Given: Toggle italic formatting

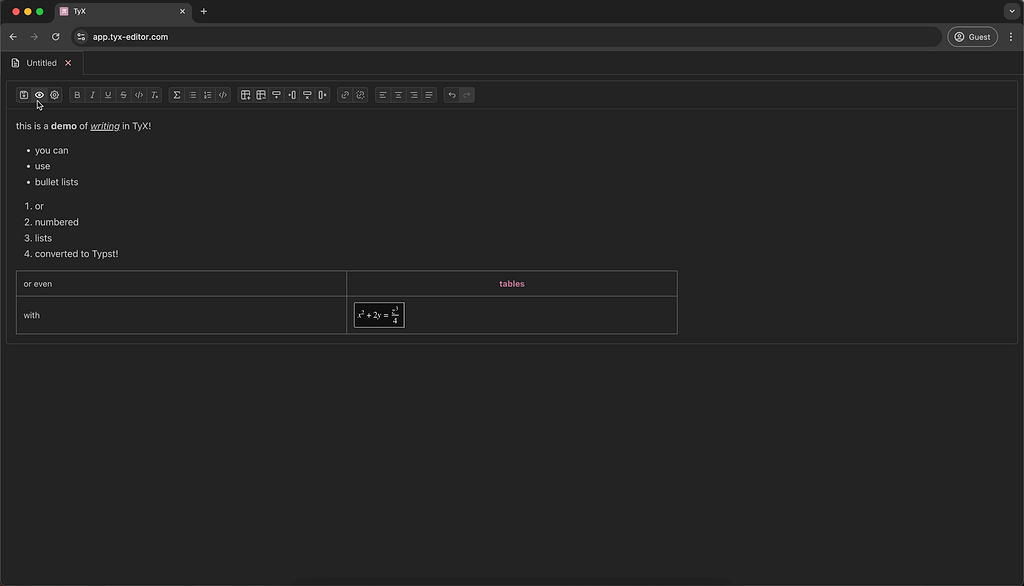Looking at the screenshot, I should [93, 95].
